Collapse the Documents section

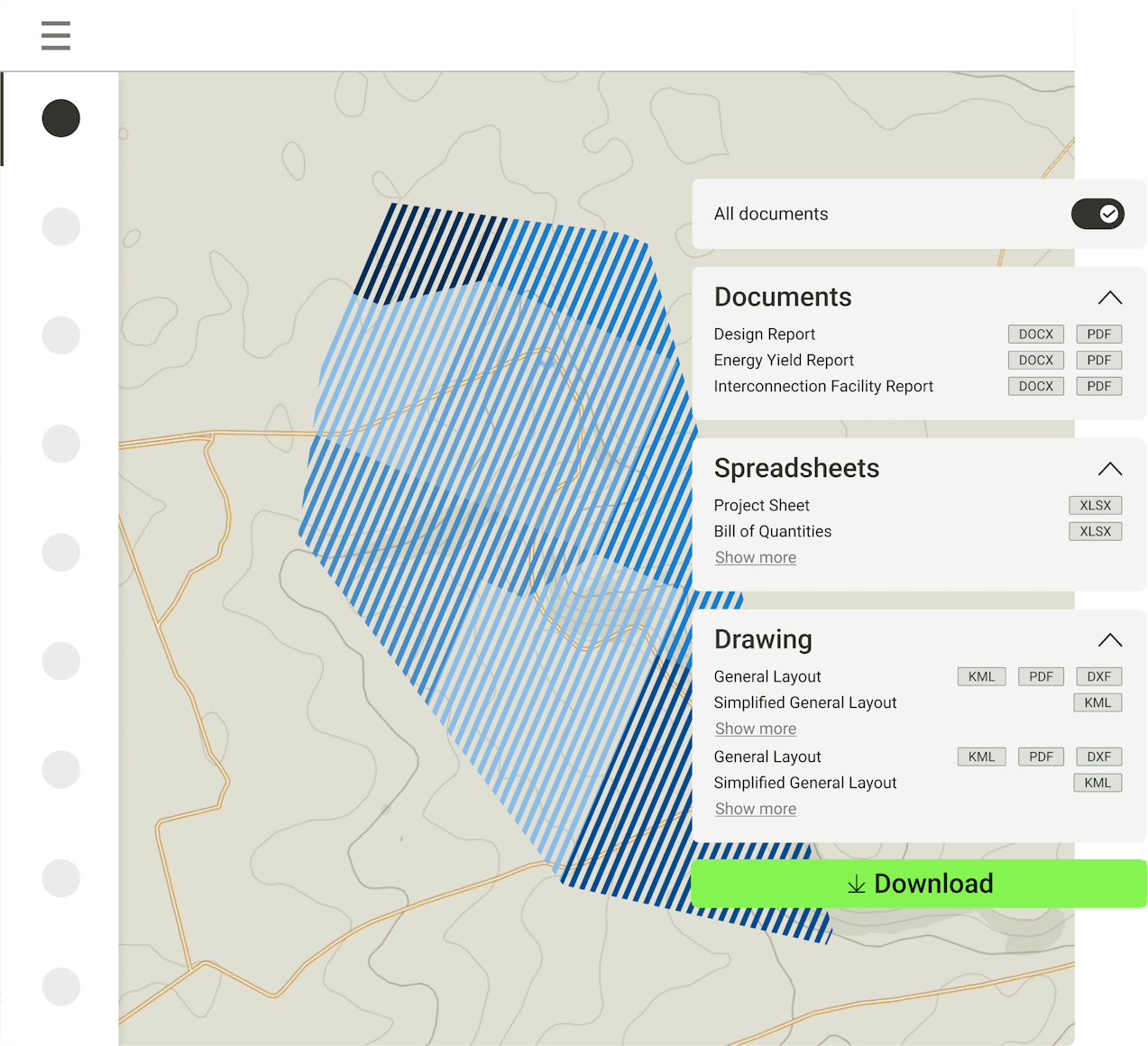(1109, 298)
